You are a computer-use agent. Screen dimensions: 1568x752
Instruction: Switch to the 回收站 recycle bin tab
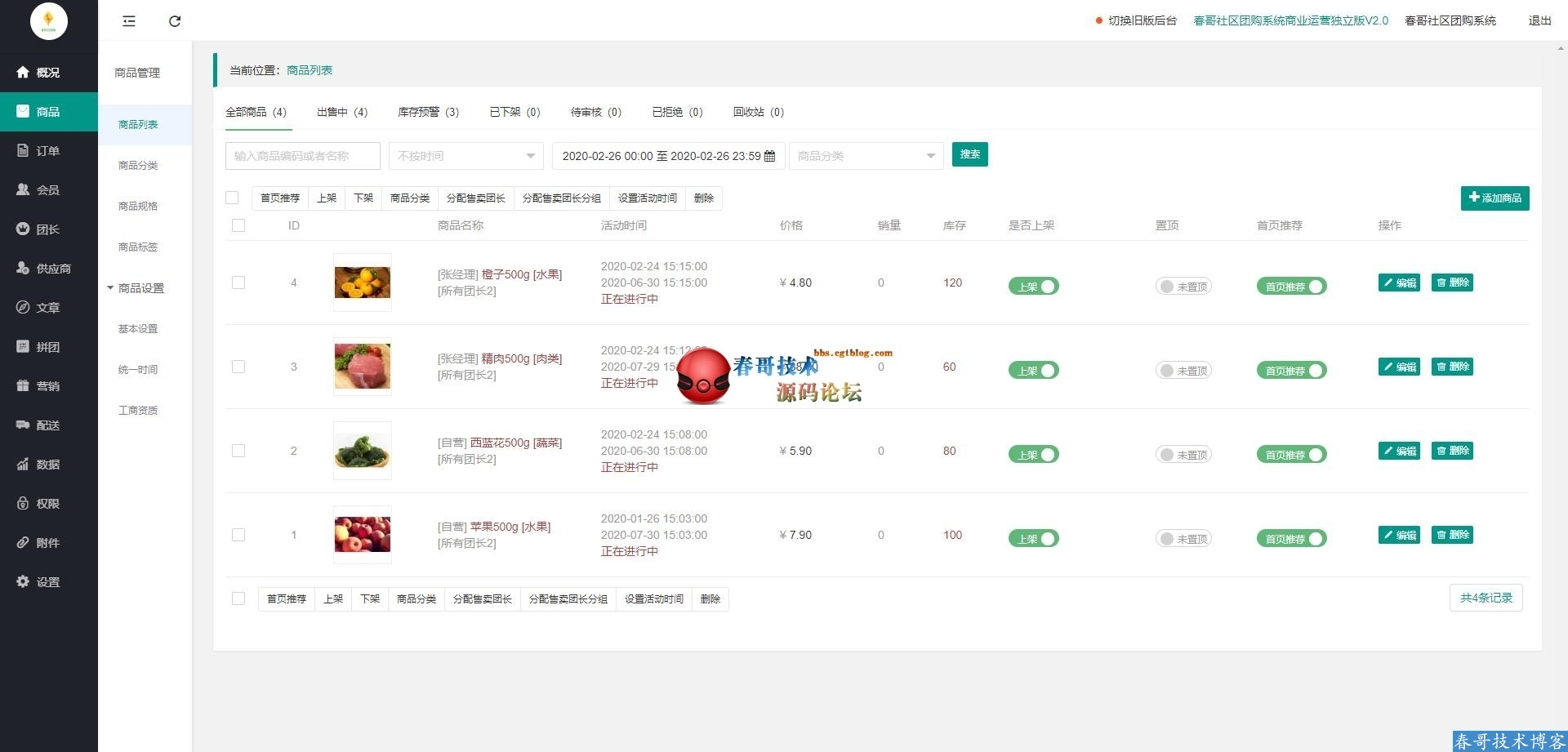758,112
